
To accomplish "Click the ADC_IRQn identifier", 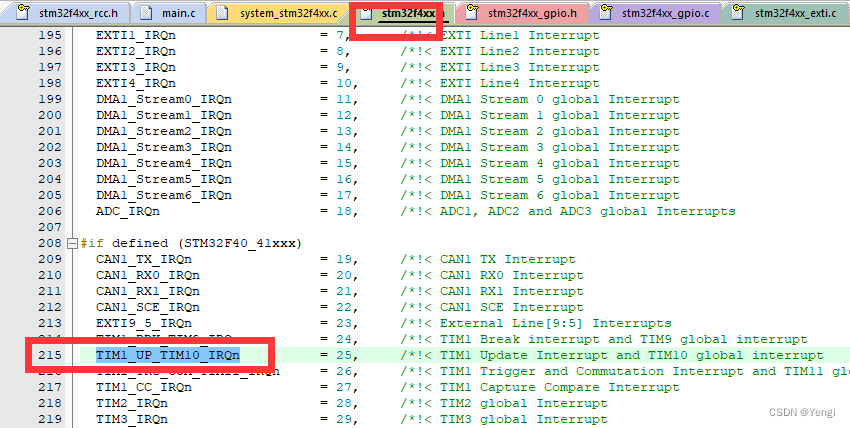I will 128,211.
